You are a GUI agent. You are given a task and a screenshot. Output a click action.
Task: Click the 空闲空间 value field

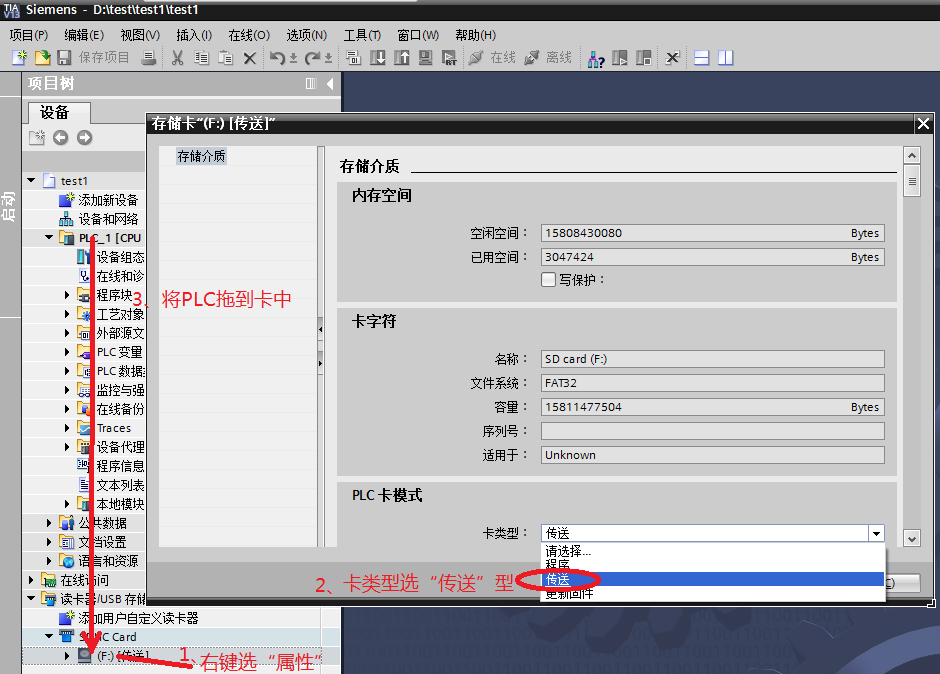coord(712,233)
